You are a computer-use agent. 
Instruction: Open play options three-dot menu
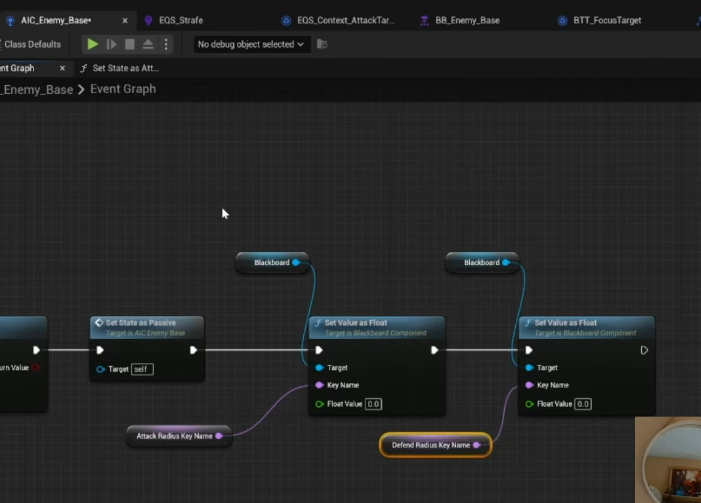(x=166, y=44)
